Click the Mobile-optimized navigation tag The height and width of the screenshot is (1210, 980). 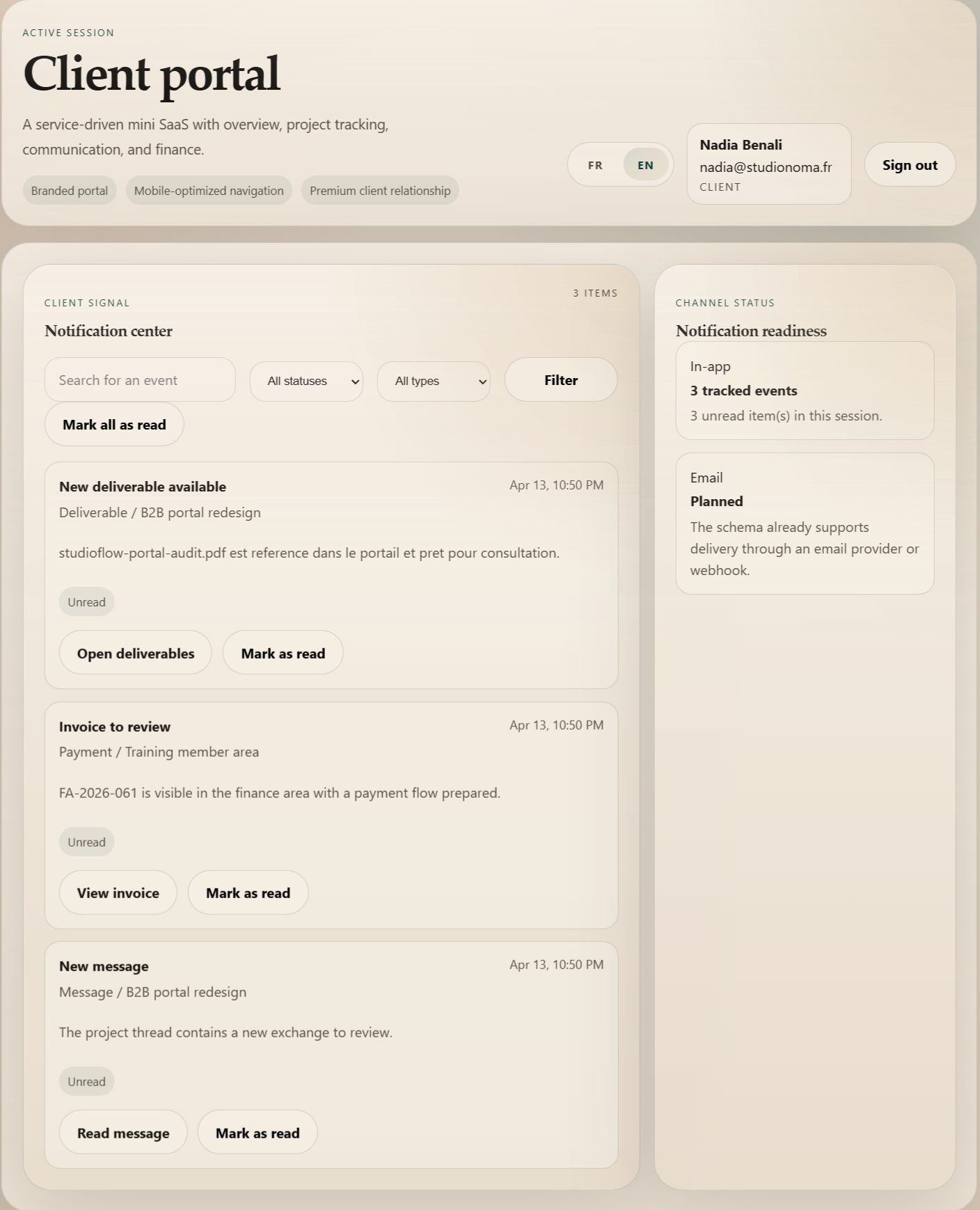tap(209, 191)
